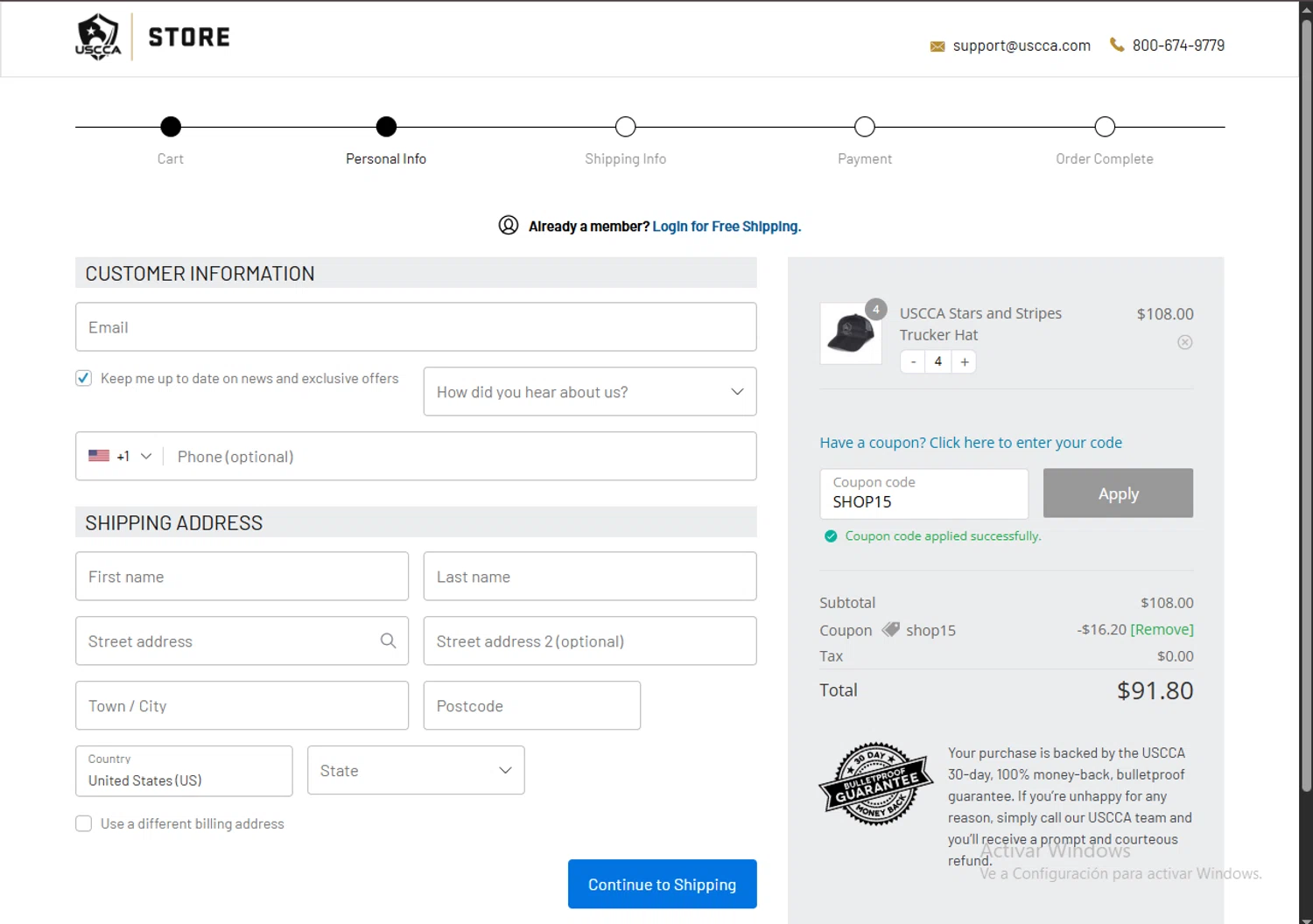This screenshot has height=924, width=1313.
Task: Go to the Cart step
Action: point(171,127)
